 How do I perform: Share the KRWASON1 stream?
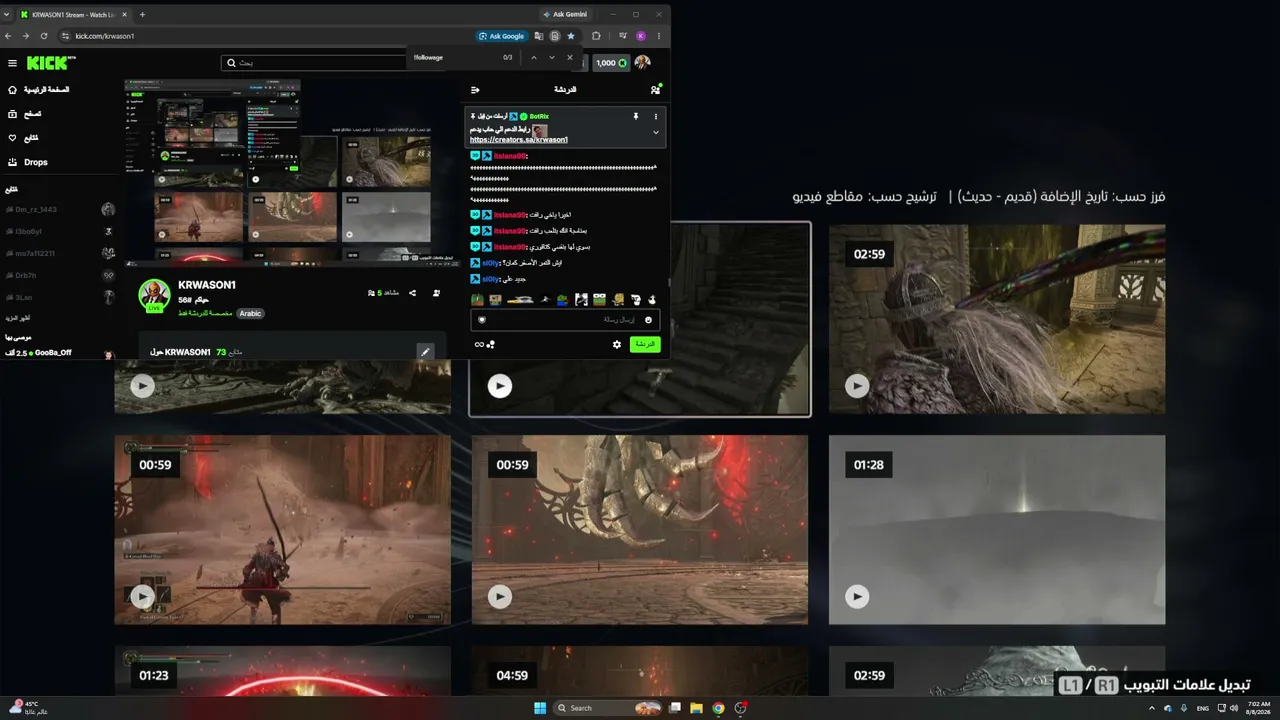point(412,293)
